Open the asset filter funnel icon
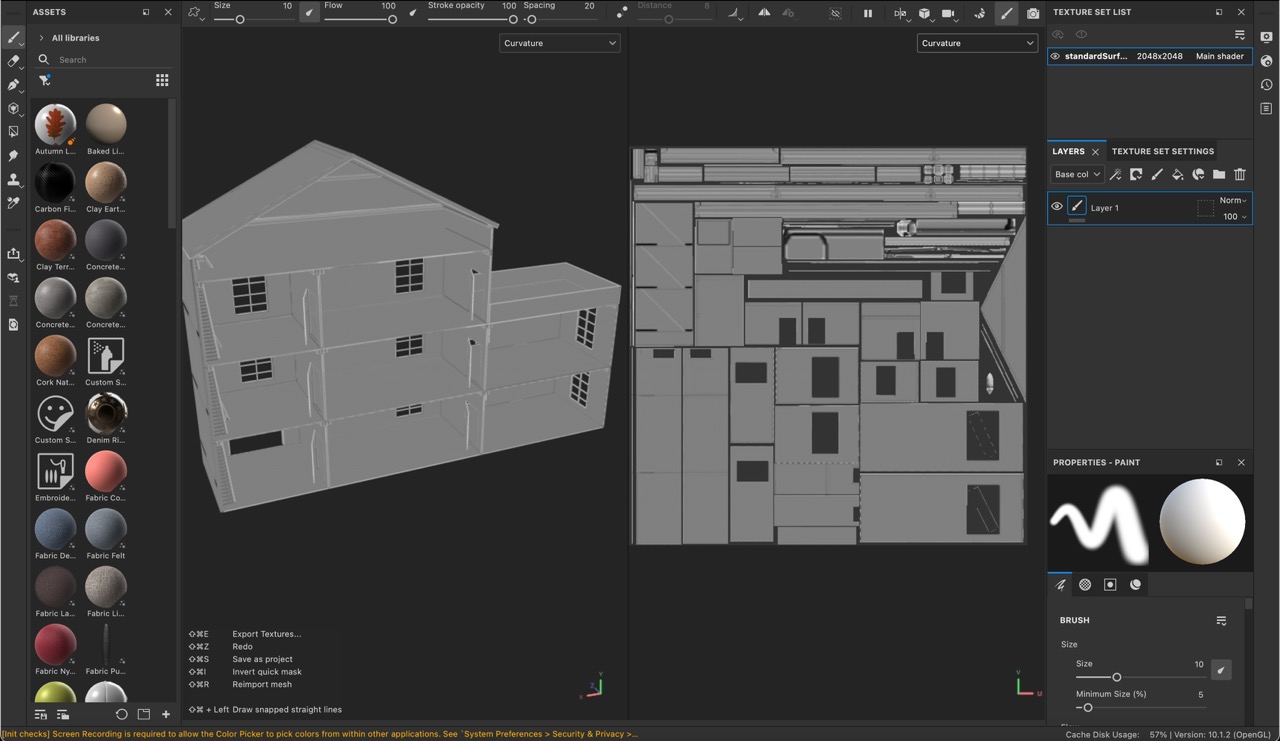The image size is (1280, 741). coord(45,81)
